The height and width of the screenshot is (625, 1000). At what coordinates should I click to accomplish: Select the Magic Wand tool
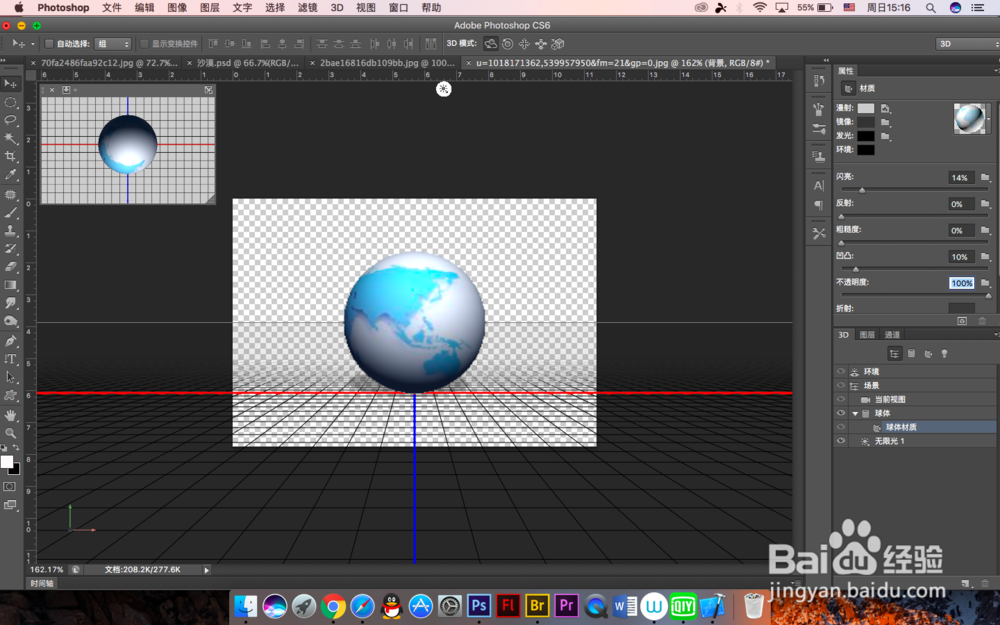[x=10, y=138]
